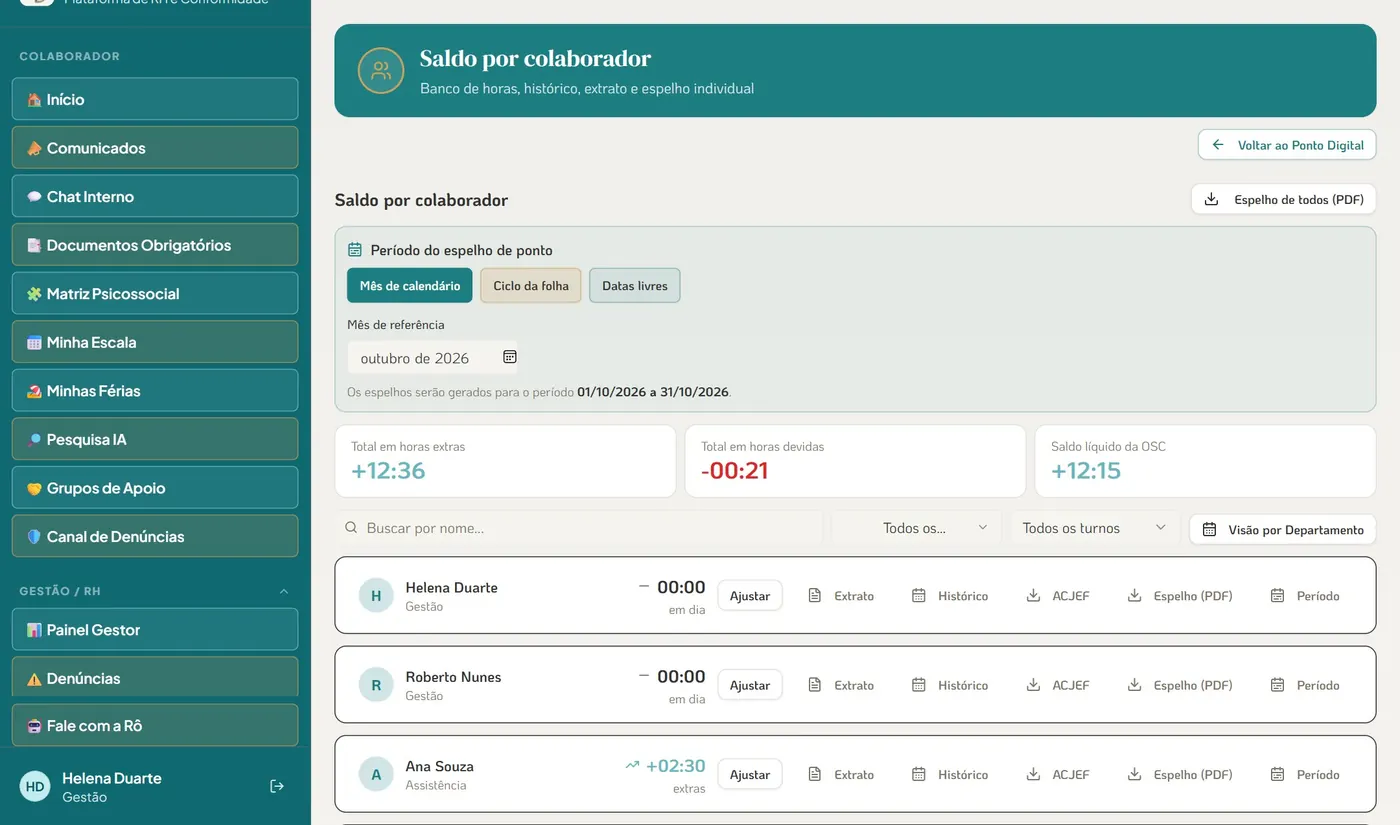This screenshot has width=1400, height=825.
Task: Open the Todos os... filter dropdown
Action: [x=916, y=528]
